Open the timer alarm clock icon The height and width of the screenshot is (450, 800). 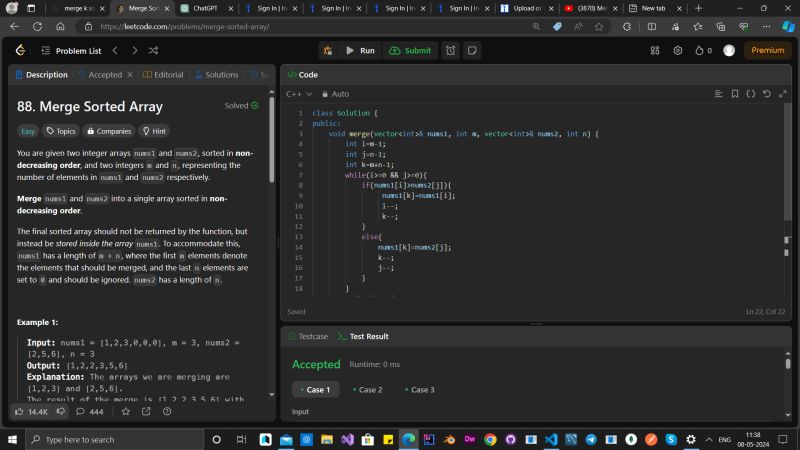click(451, 50)
